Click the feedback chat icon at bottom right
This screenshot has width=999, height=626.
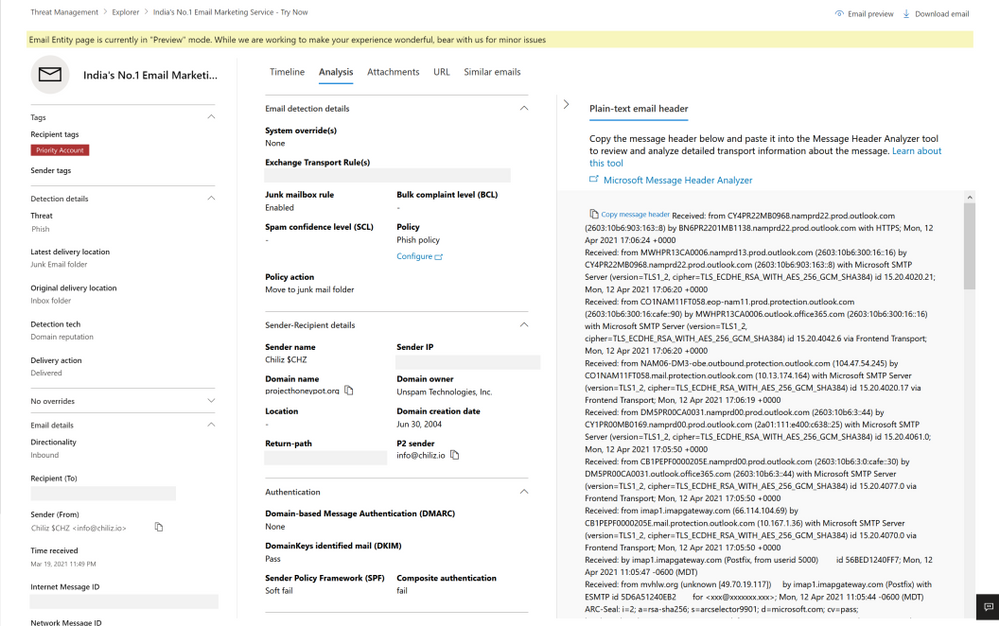click(988, 607)
